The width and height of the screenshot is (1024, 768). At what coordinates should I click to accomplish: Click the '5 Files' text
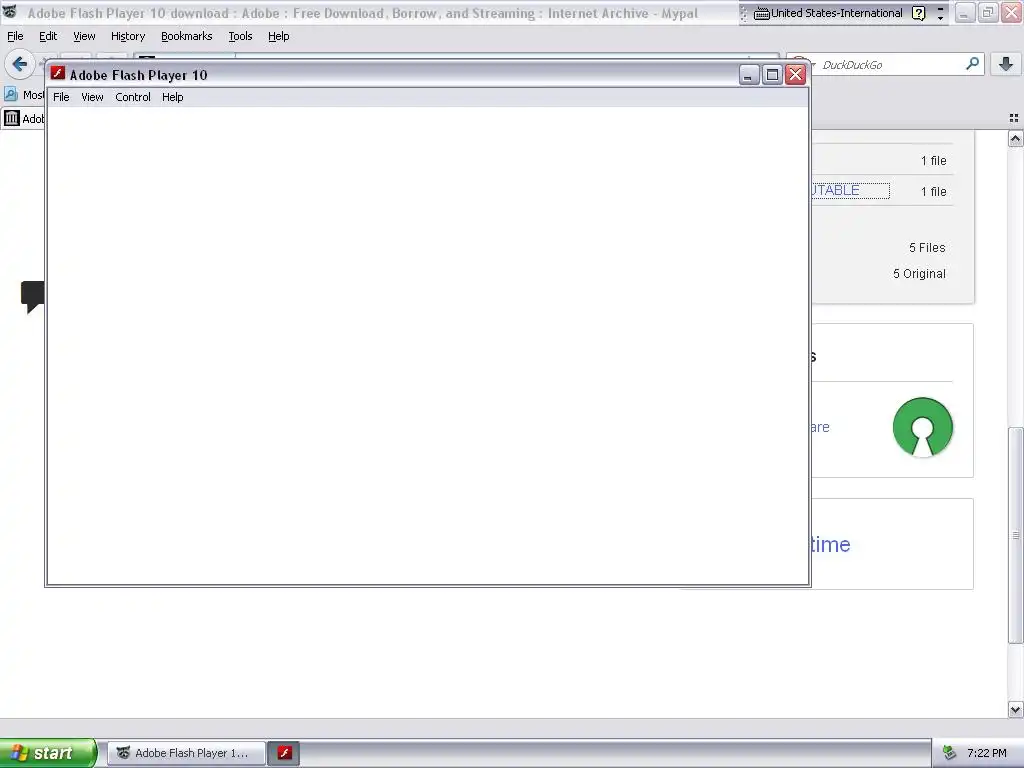[x=927, y=248]
